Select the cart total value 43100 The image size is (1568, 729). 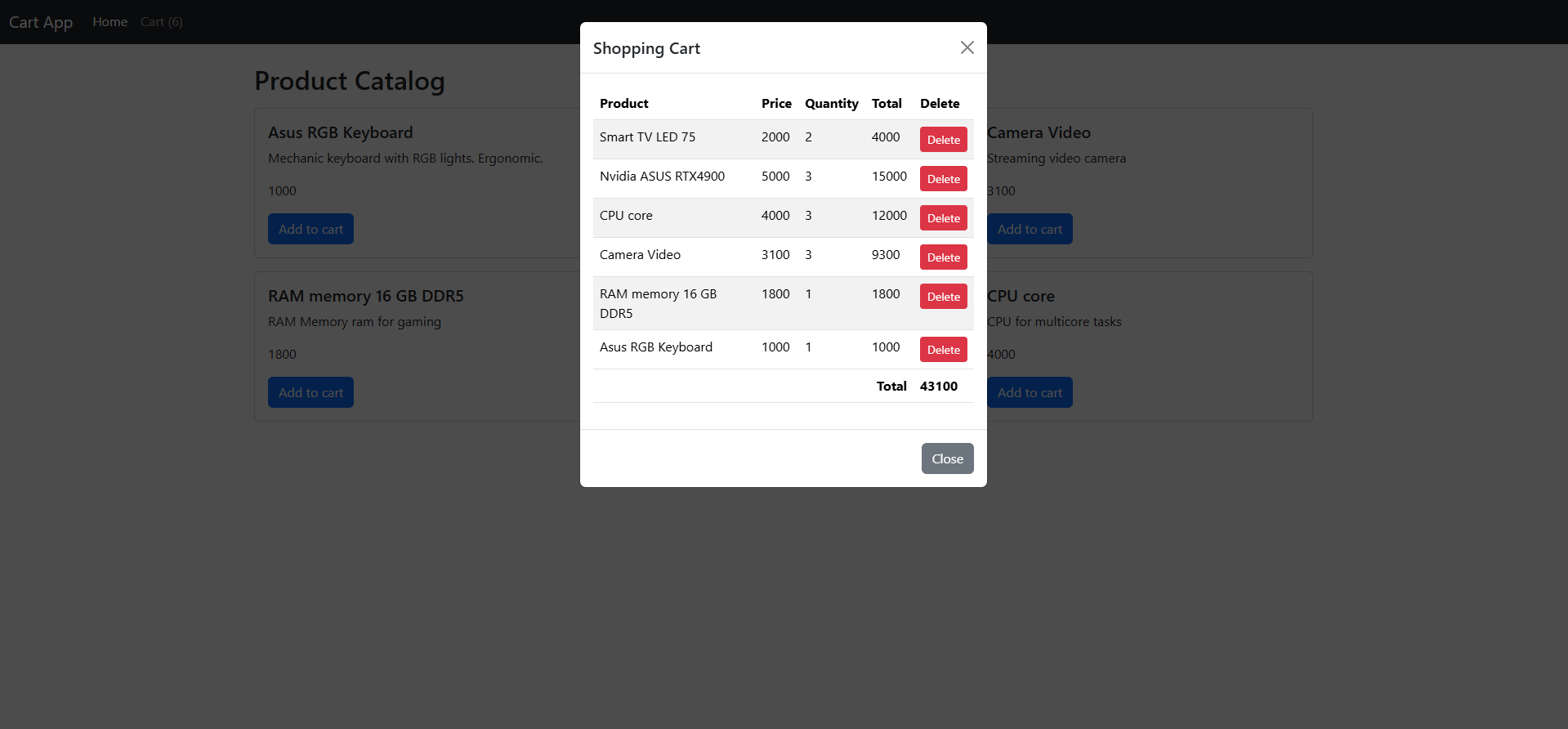coord(938,387)
